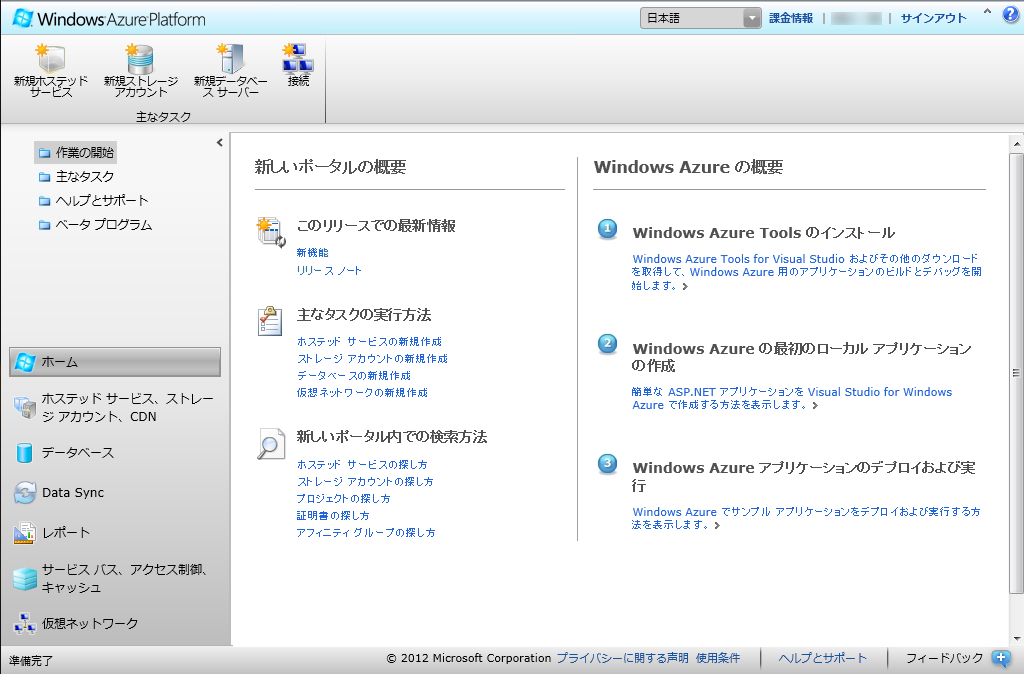This screenshot has height=674, width=1024.
Task: Click the vertical scrollbar down arrow
Action: [1016, 639]
